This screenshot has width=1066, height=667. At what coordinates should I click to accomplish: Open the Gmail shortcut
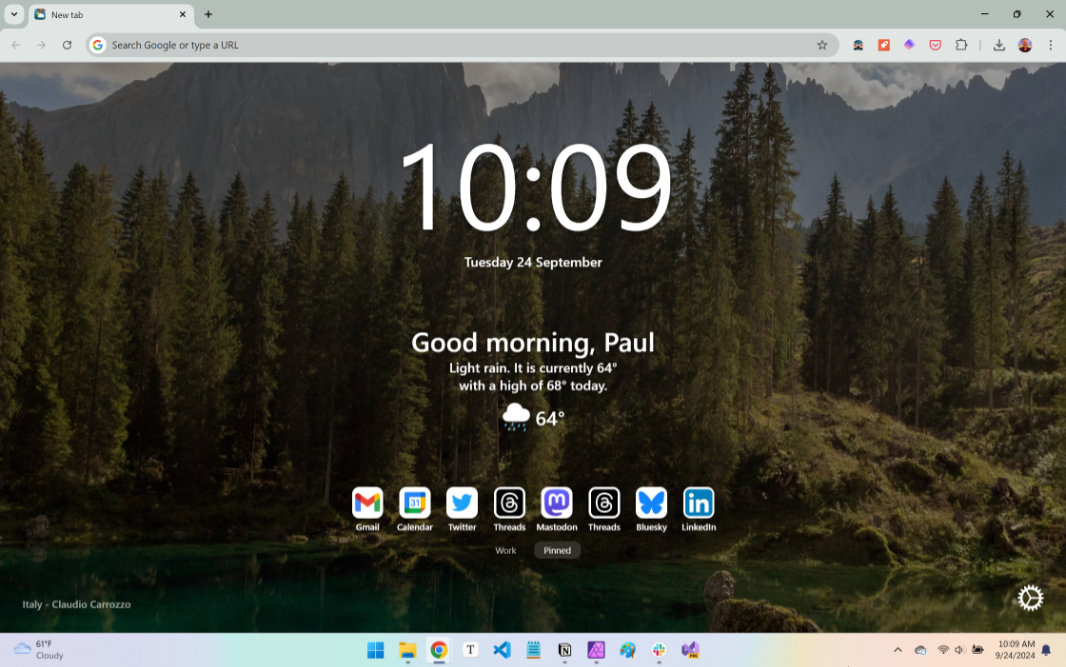coord(367,502)
